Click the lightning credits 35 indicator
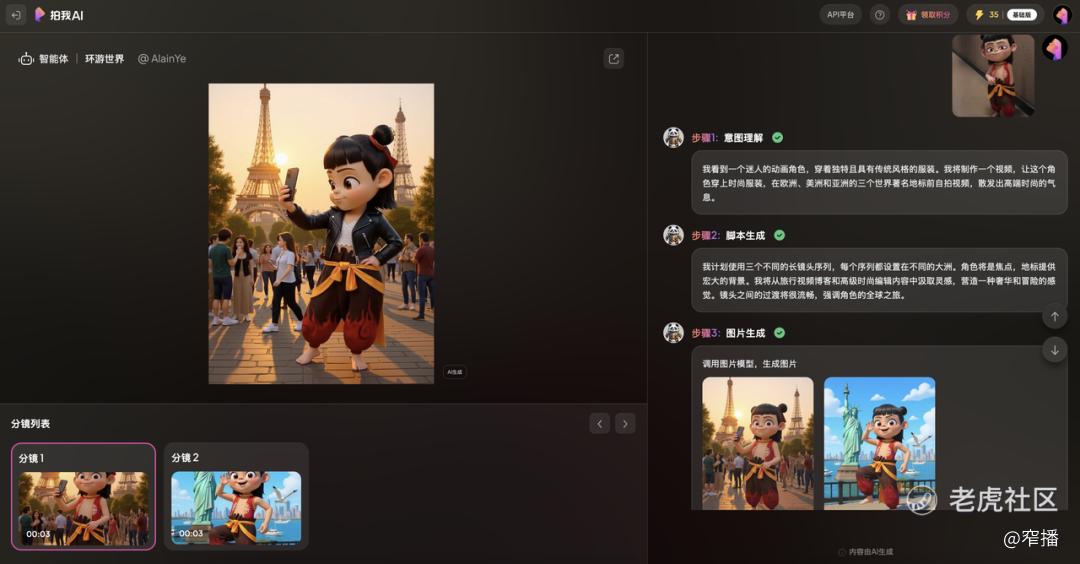 986,14
